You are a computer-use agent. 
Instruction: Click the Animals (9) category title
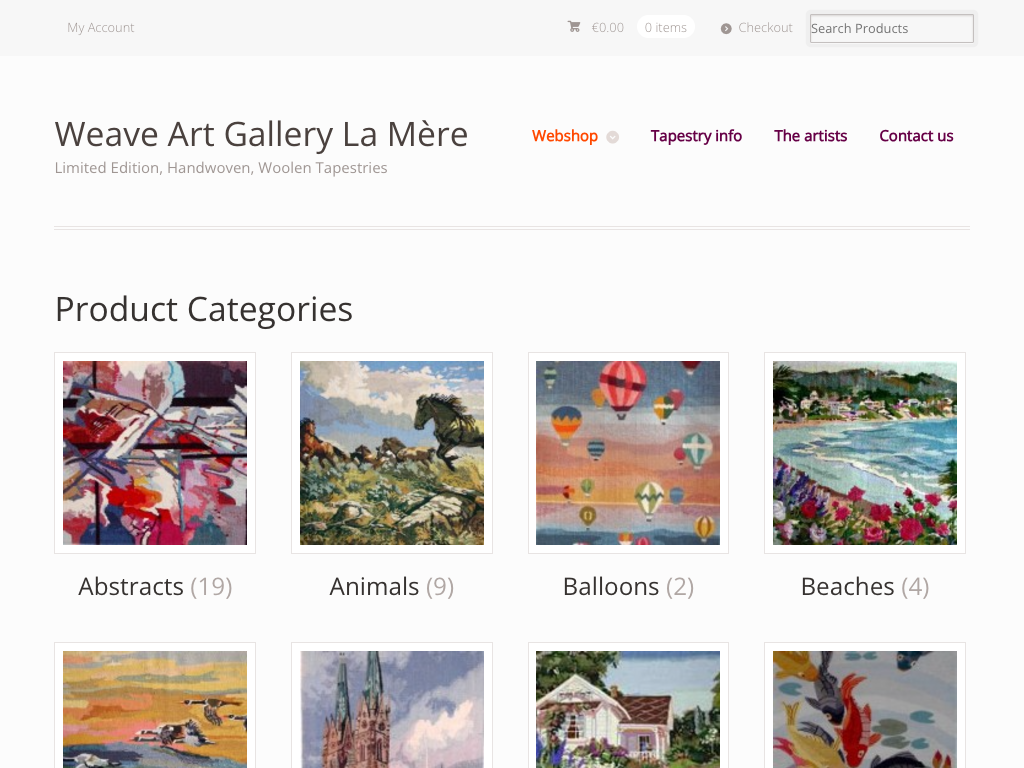[x=392, y=586]
